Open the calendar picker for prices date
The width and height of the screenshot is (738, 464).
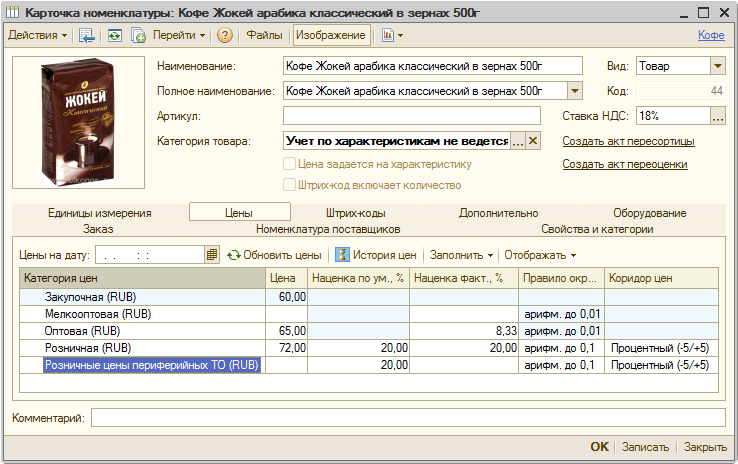coord(212,255)
